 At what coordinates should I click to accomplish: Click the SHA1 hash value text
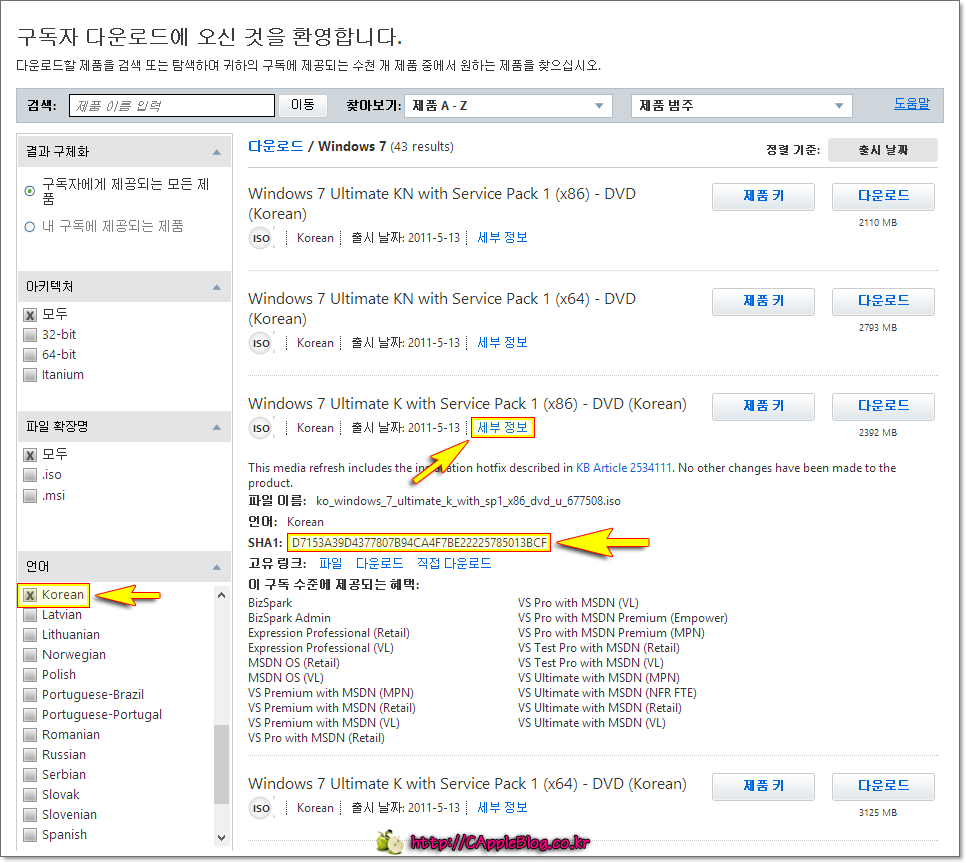419,543
